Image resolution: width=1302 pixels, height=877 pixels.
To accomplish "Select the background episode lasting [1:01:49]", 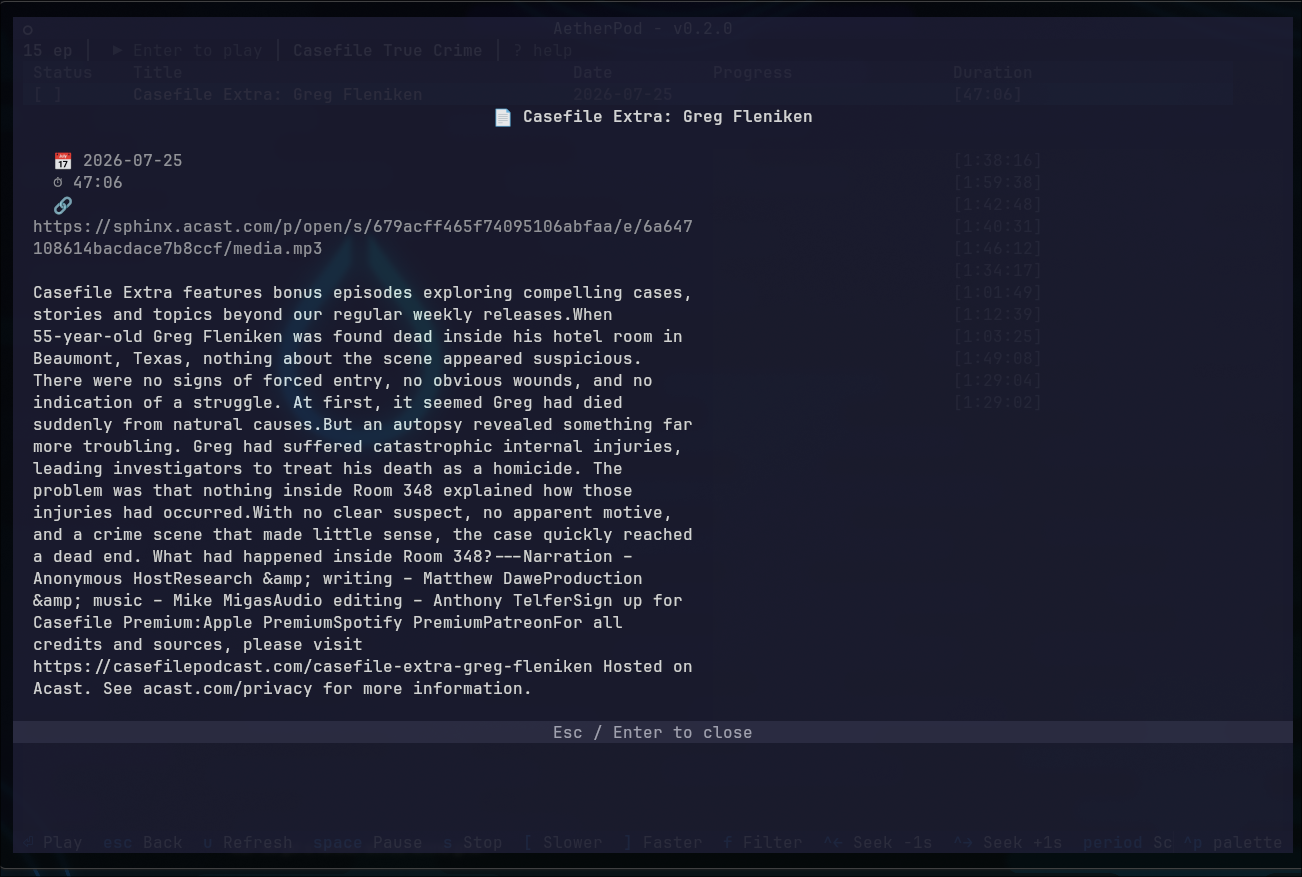I will tap(998, 292).
